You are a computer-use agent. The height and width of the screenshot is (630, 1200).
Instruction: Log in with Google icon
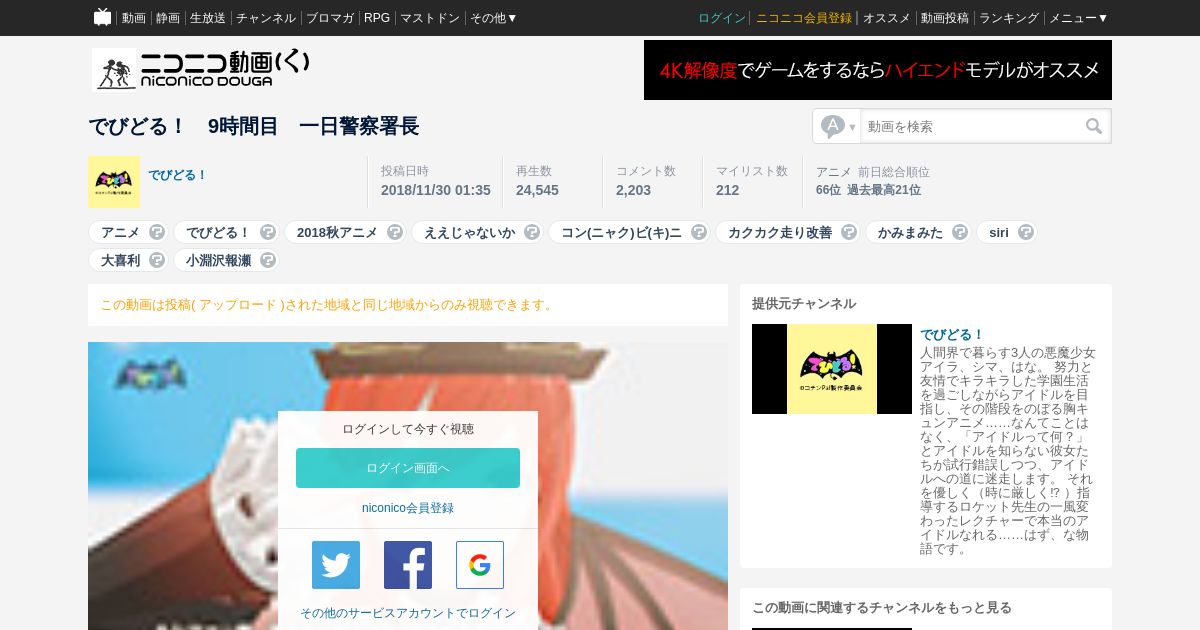(x=480, y=565)
